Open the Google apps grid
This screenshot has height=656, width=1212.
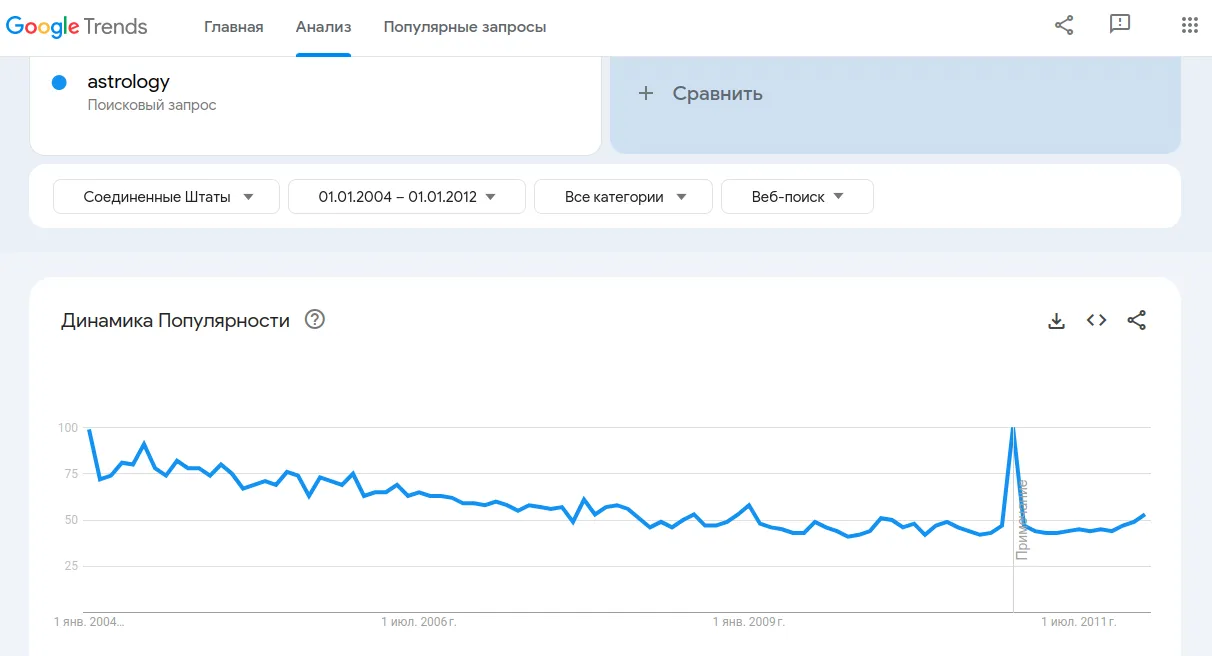[x=1189, y=26]
